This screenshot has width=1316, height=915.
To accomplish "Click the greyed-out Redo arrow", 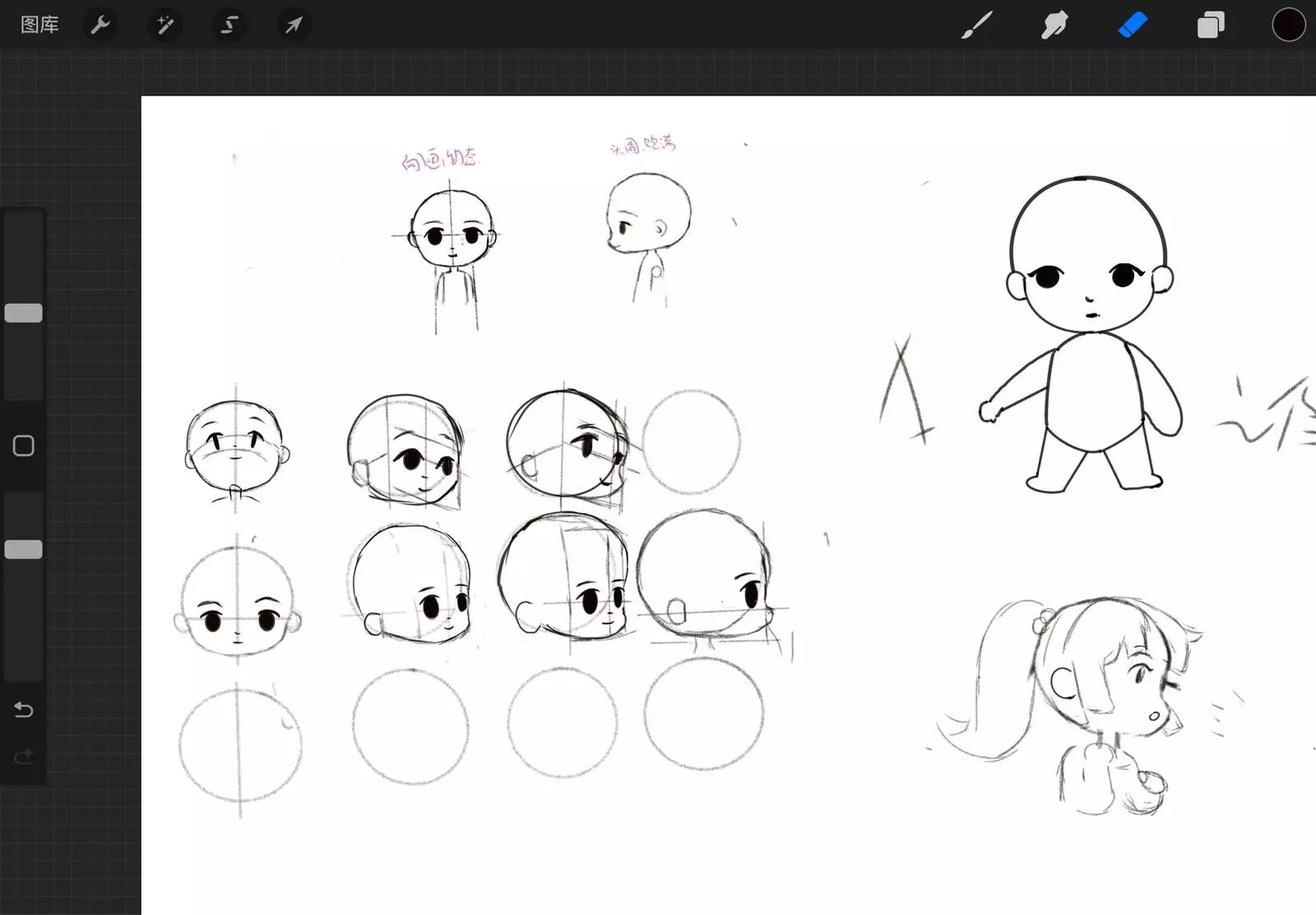I will tap(24, 756).
